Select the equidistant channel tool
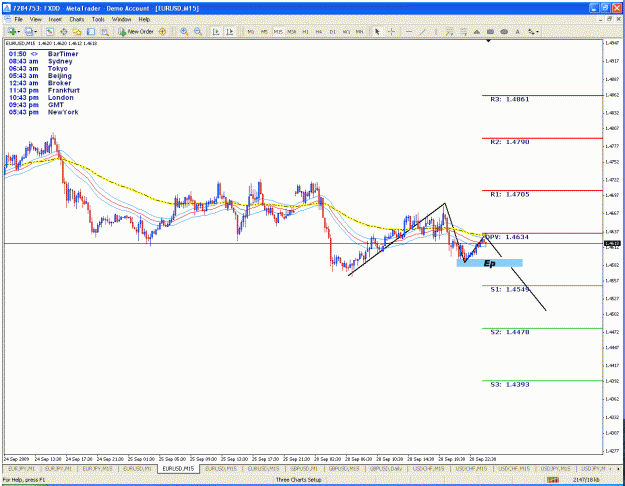This screenshot has width=625, height=486. 450,31
